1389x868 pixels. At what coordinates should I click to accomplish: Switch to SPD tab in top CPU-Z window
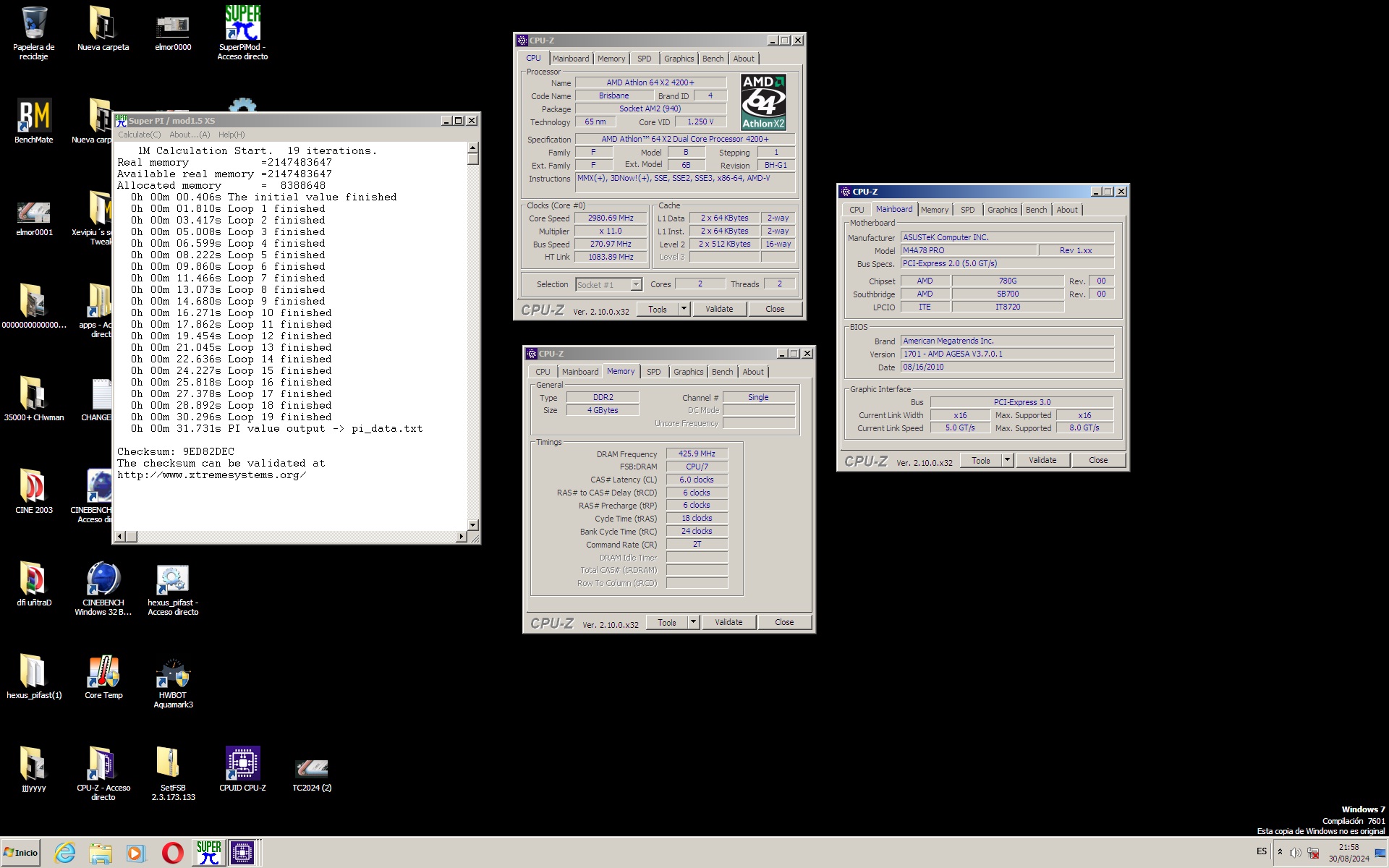[645, 59]
